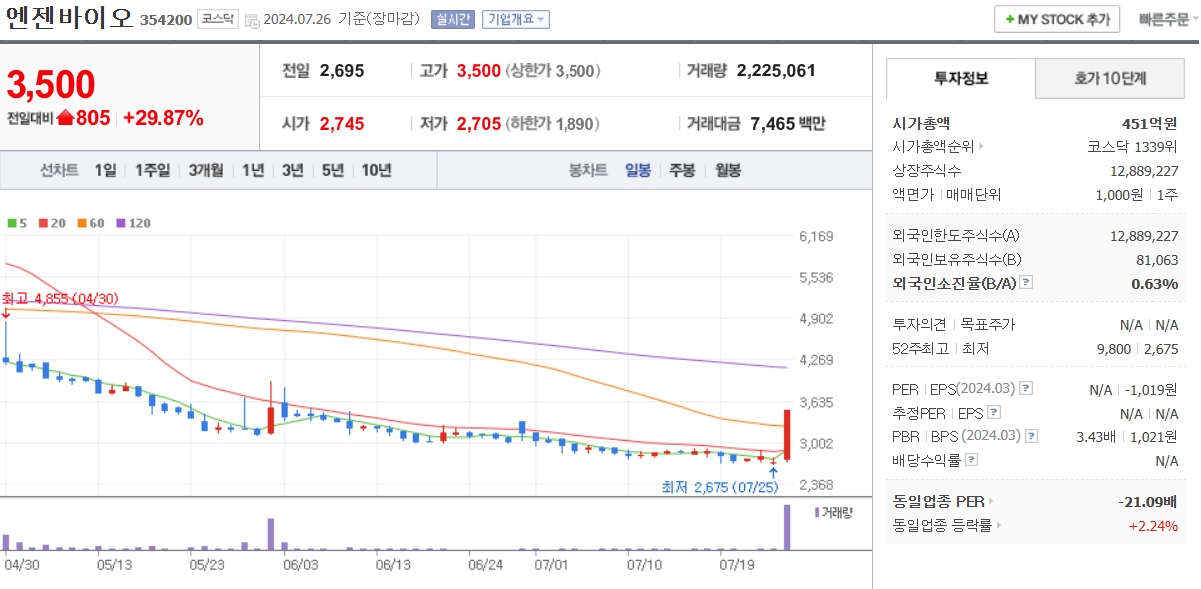
Task: Click the EPS value -1,019원
Action: point(1151,389)
